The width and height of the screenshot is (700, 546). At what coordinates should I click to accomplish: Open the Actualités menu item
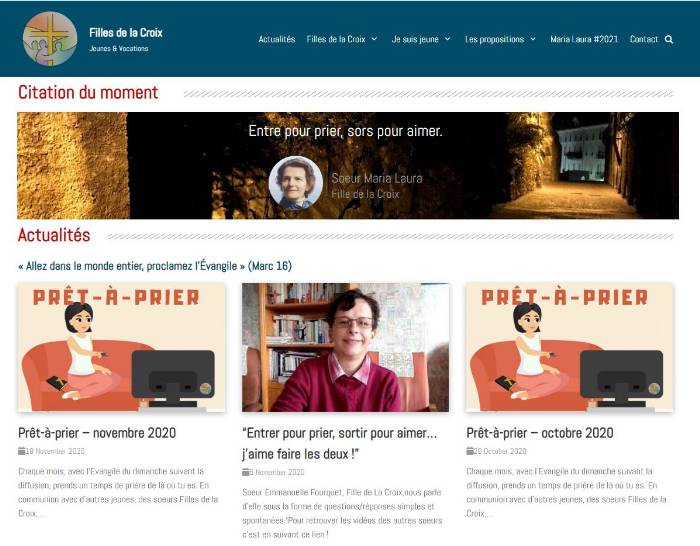tap(277, 39)
